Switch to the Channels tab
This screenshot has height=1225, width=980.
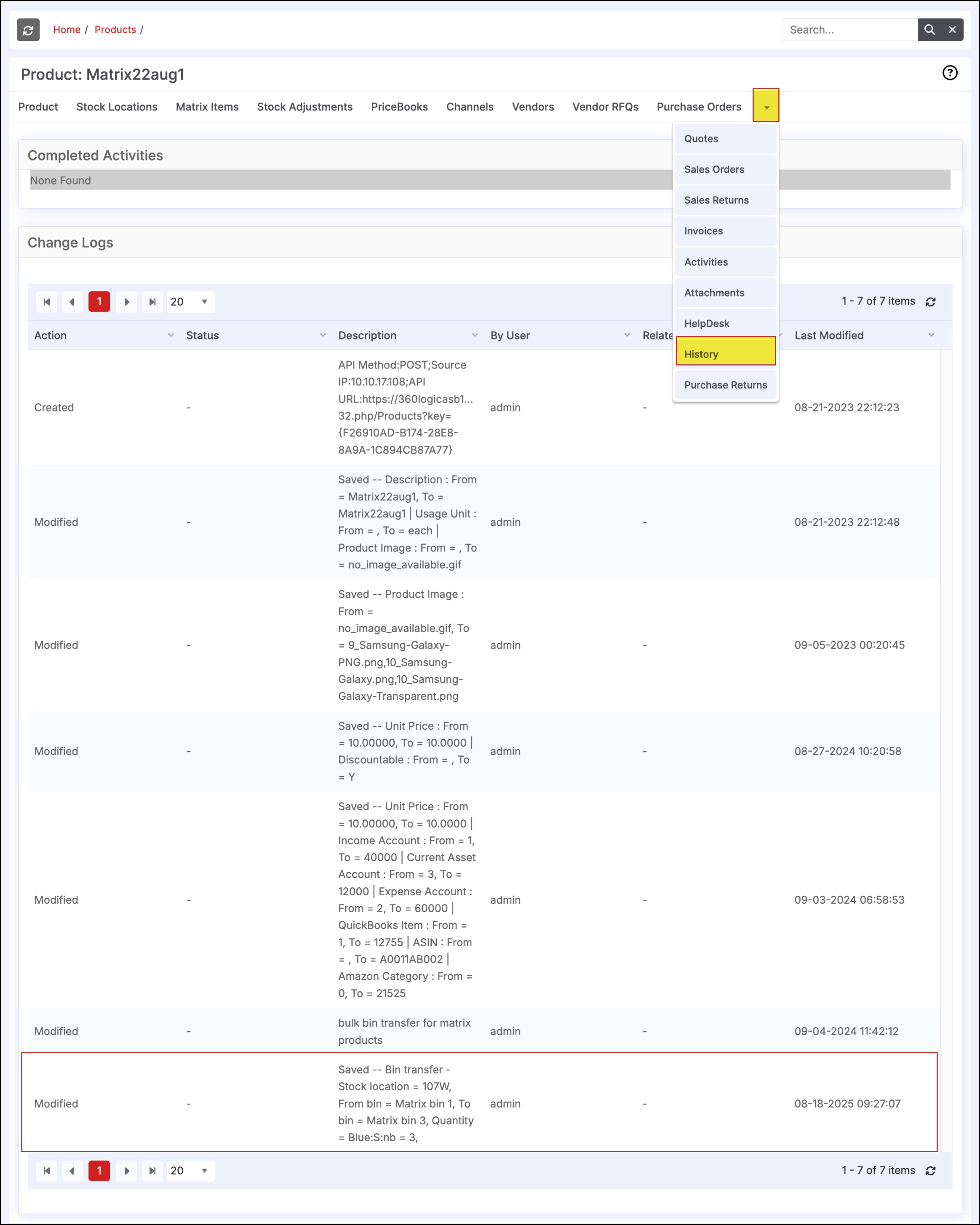tap(470, 107)
